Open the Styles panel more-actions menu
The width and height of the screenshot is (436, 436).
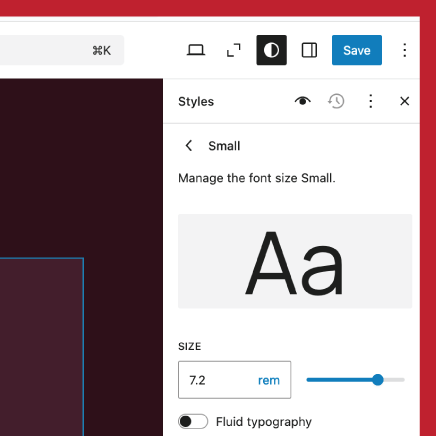coord(371,101)
